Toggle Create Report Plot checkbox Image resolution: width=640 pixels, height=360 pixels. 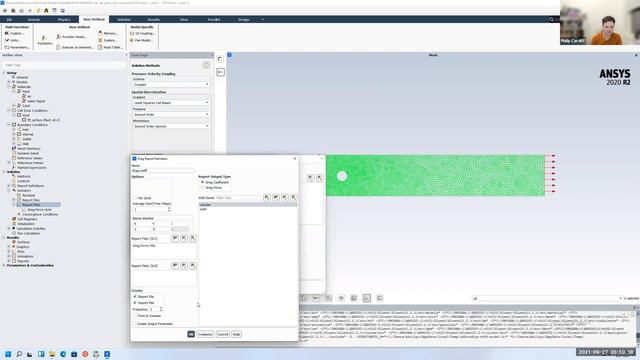pos(135,303)
